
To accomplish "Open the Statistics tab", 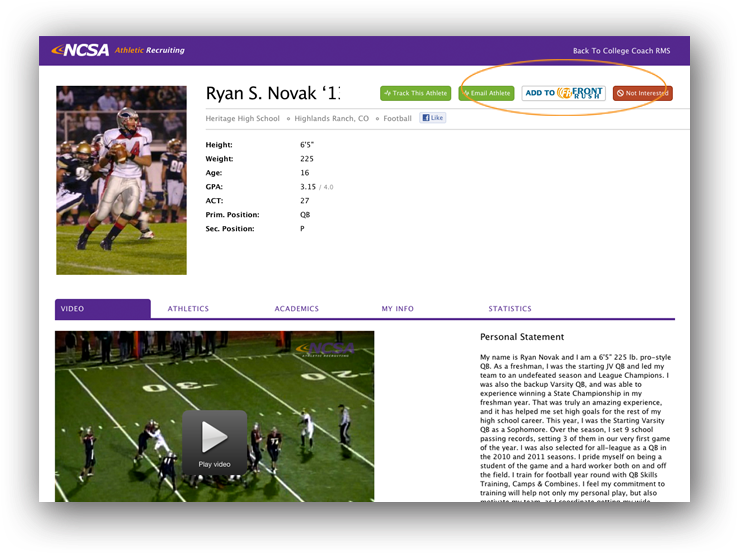I will click(510, 309).
